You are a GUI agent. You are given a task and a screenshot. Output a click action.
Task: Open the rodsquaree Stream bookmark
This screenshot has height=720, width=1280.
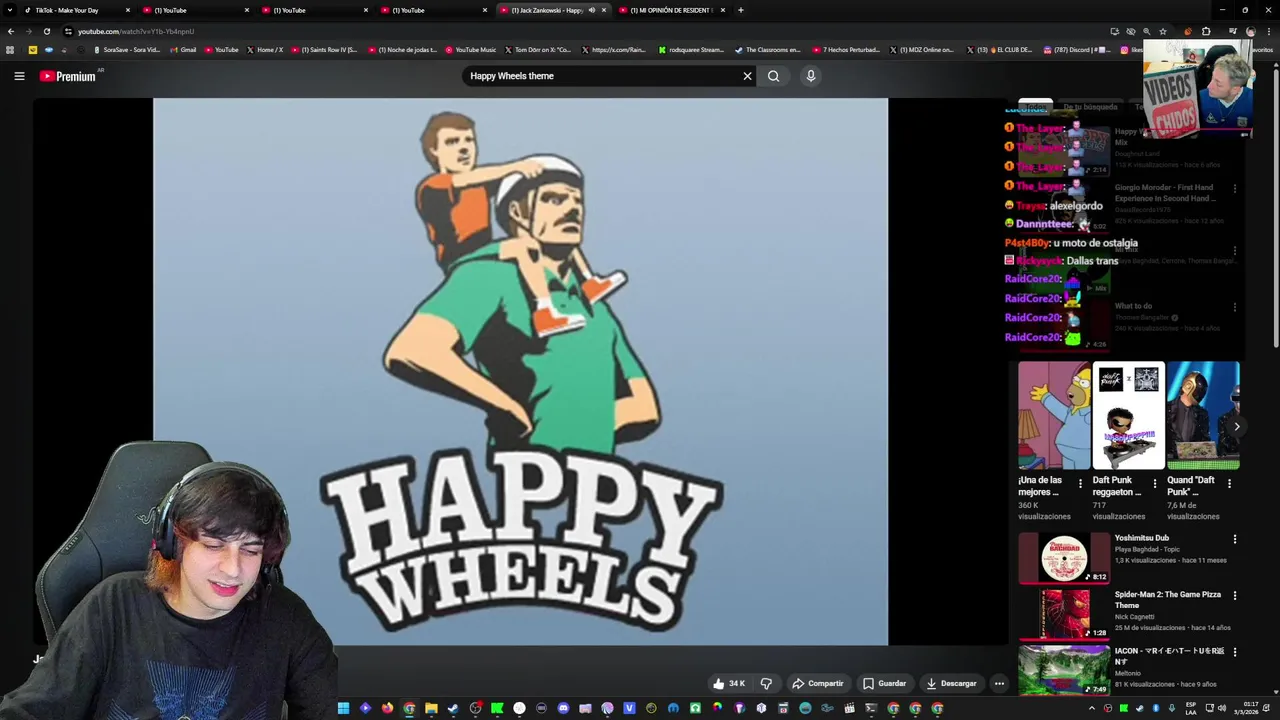[x=692, y=49]
